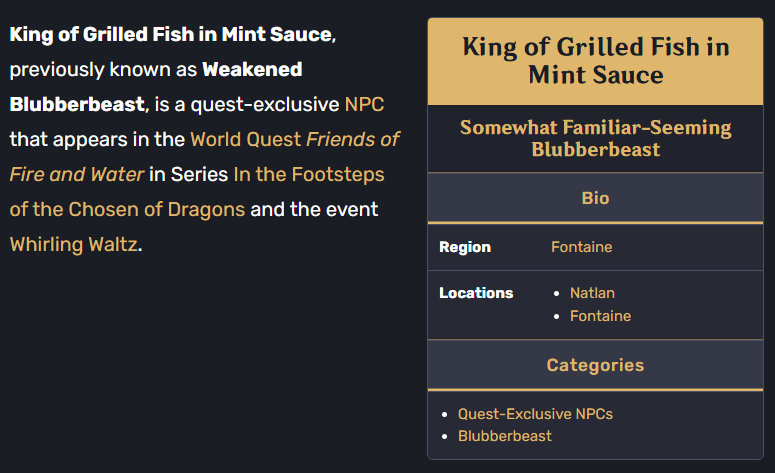Open the NPC link in the intro paragraph
Image resolution: width=775 pixels, height=473 pixels.
pyautogui.click(x=364, y=105)
